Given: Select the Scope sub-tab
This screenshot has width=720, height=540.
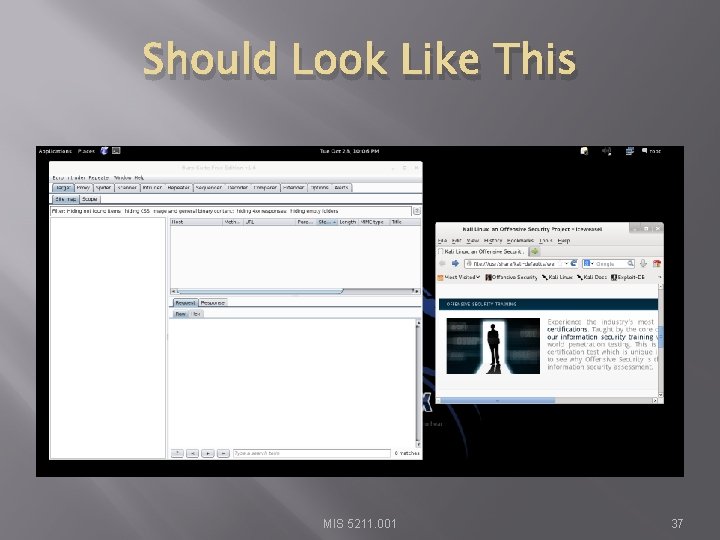Looking at the screenshot, I should coord(90,199).
